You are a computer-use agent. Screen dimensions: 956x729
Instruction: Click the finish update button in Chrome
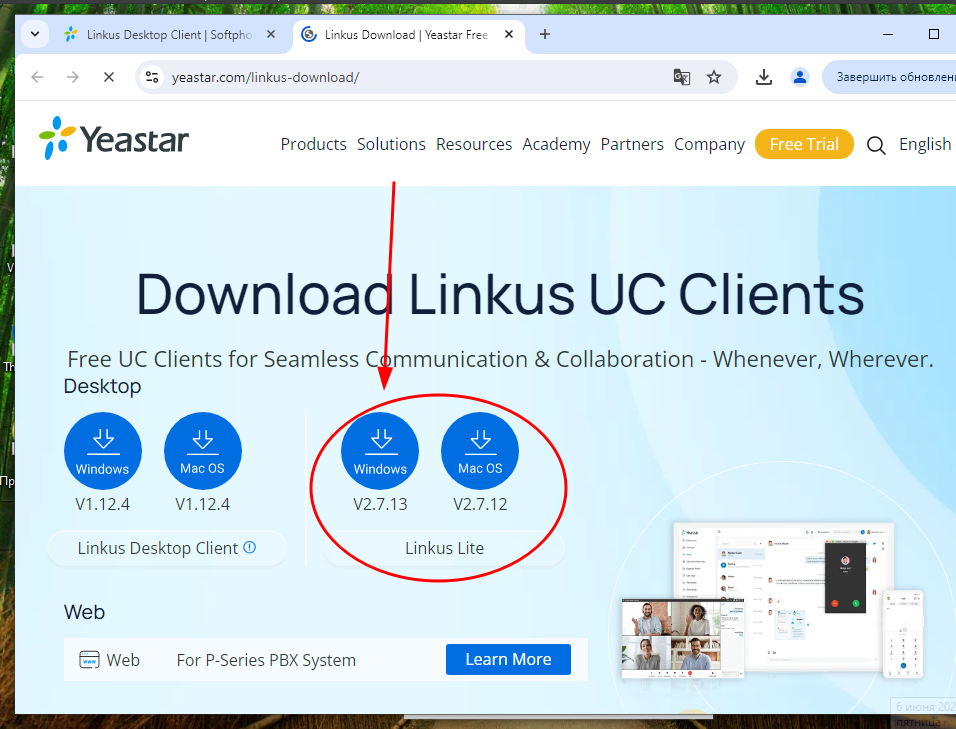(x=890, y=77)
